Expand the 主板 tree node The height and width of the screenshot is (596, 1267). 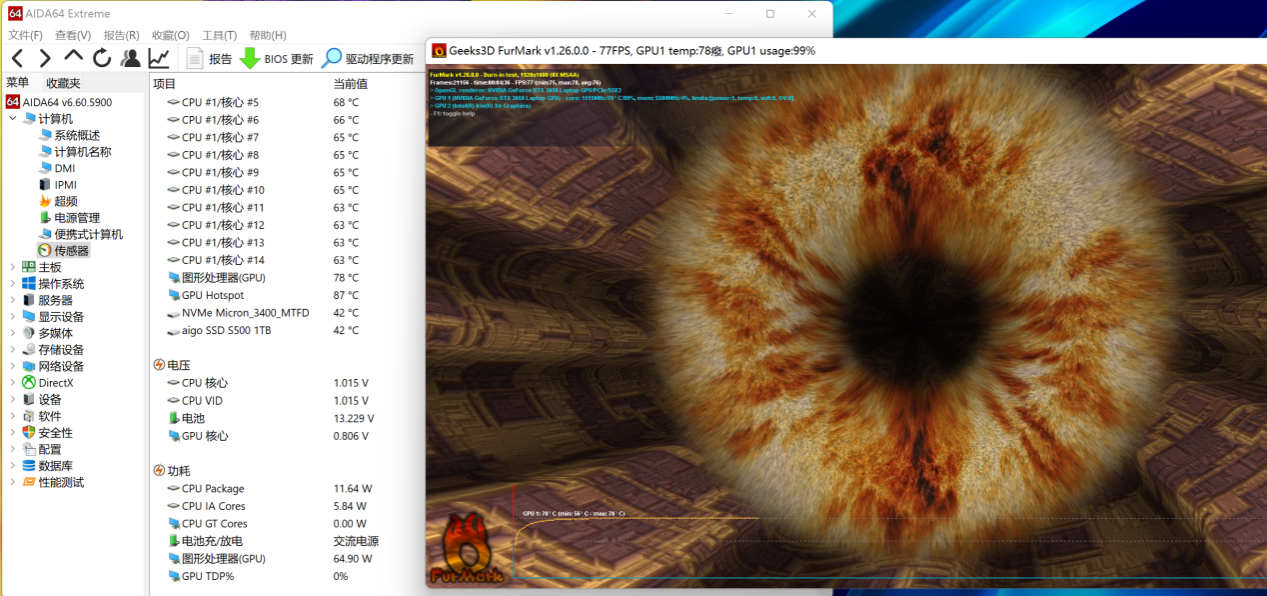(x=13, y=267)
